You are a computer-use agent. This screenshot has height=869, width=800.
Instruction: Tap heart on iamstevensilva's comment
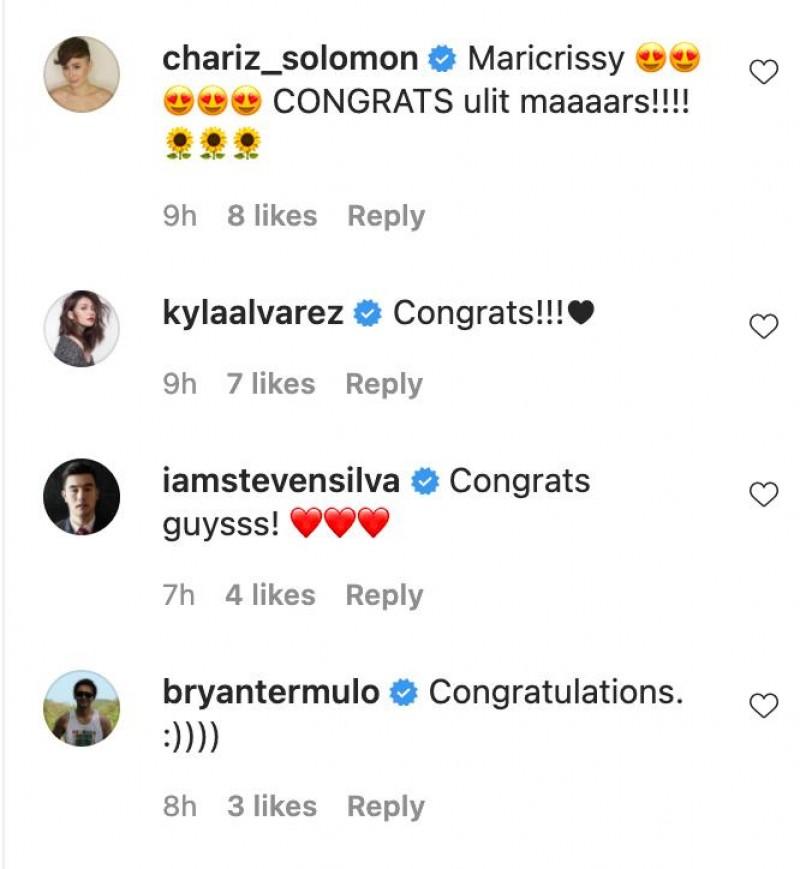pos(764,494)
